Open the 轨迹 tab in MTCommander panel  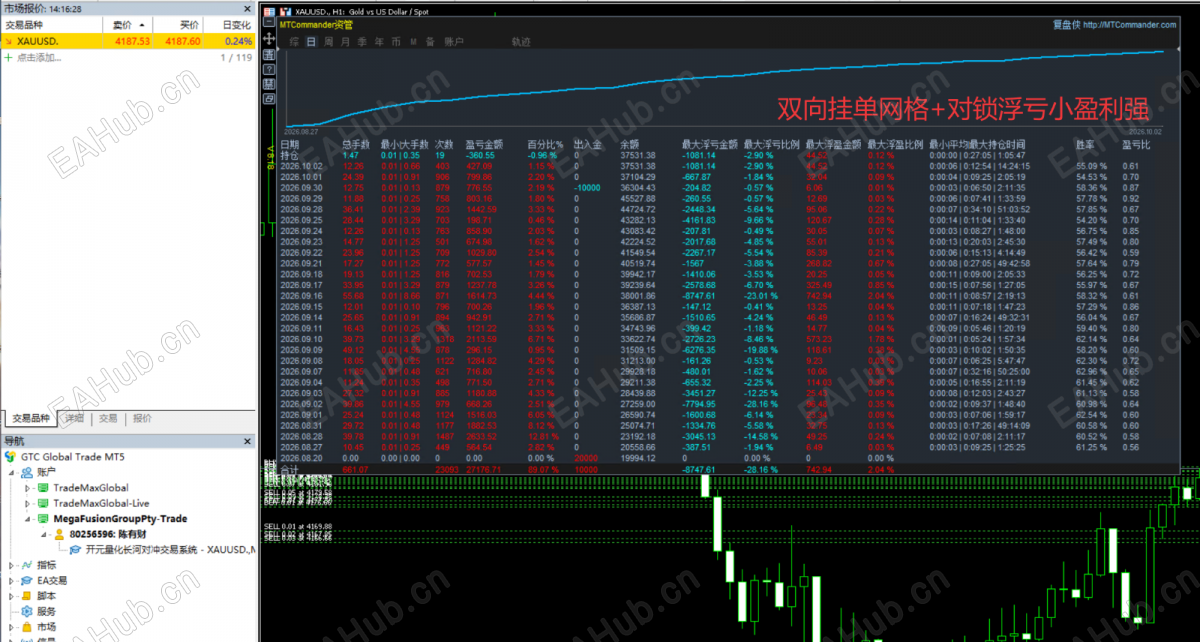click(521, 42)
